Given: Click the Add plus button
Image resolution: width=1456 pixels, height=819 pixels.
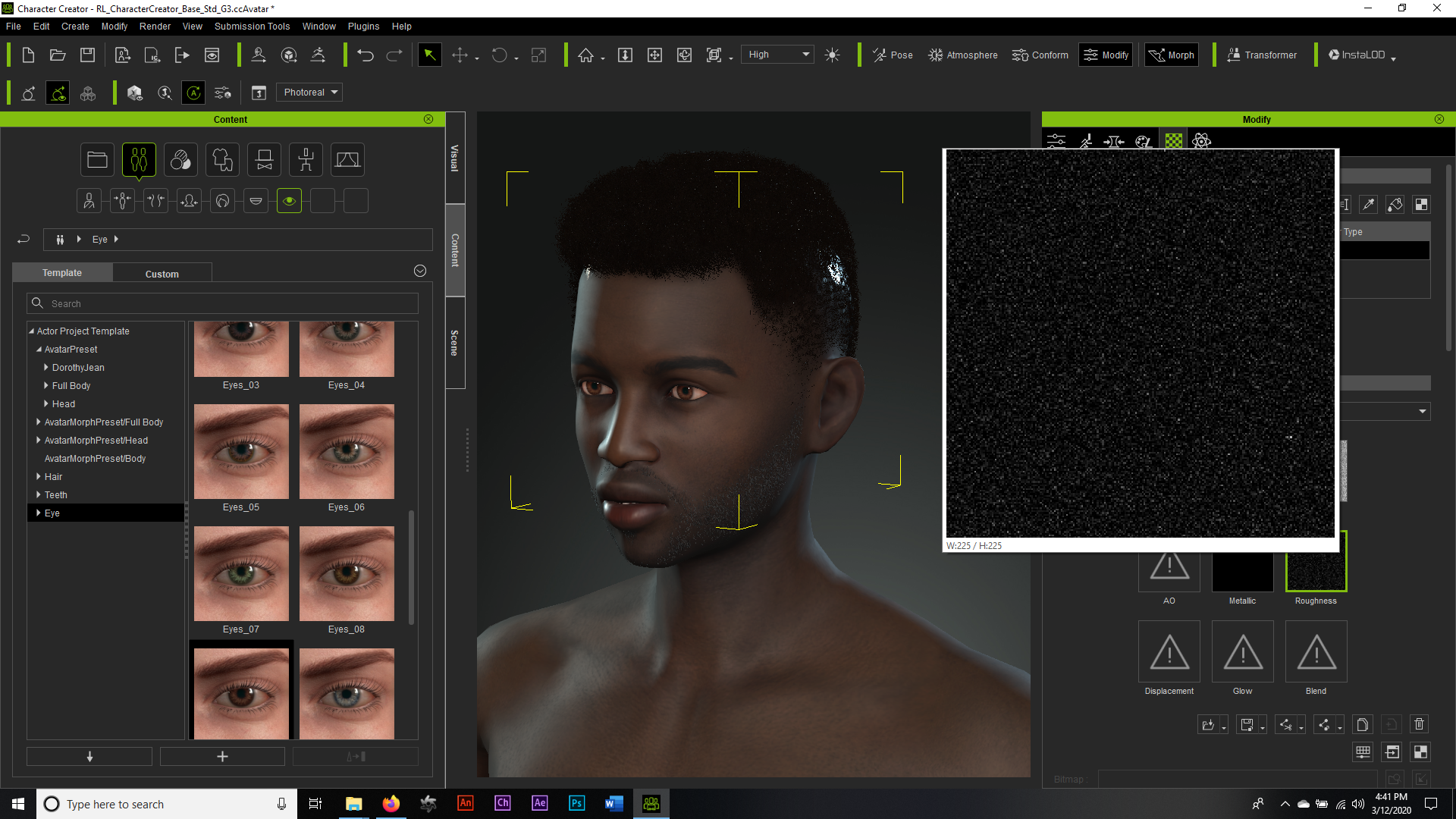Looking at the screenshot, I should tap(222, 757).
